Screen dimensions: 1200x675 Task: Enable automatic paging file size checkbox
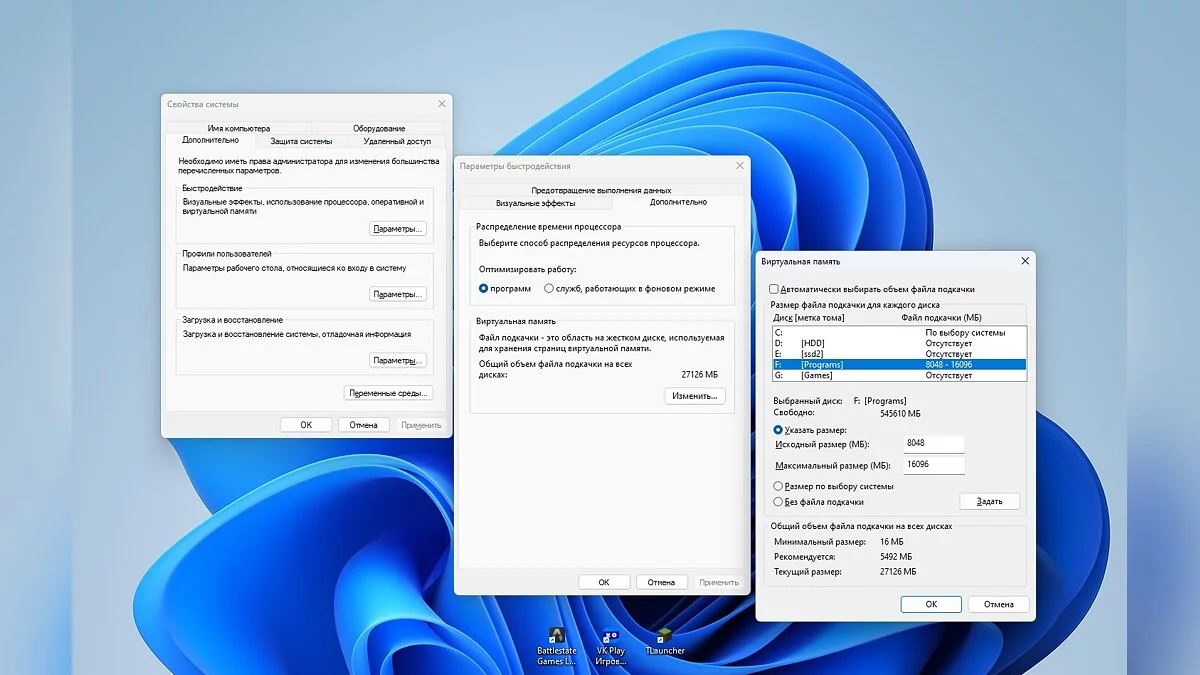click(x=774, y=289)
